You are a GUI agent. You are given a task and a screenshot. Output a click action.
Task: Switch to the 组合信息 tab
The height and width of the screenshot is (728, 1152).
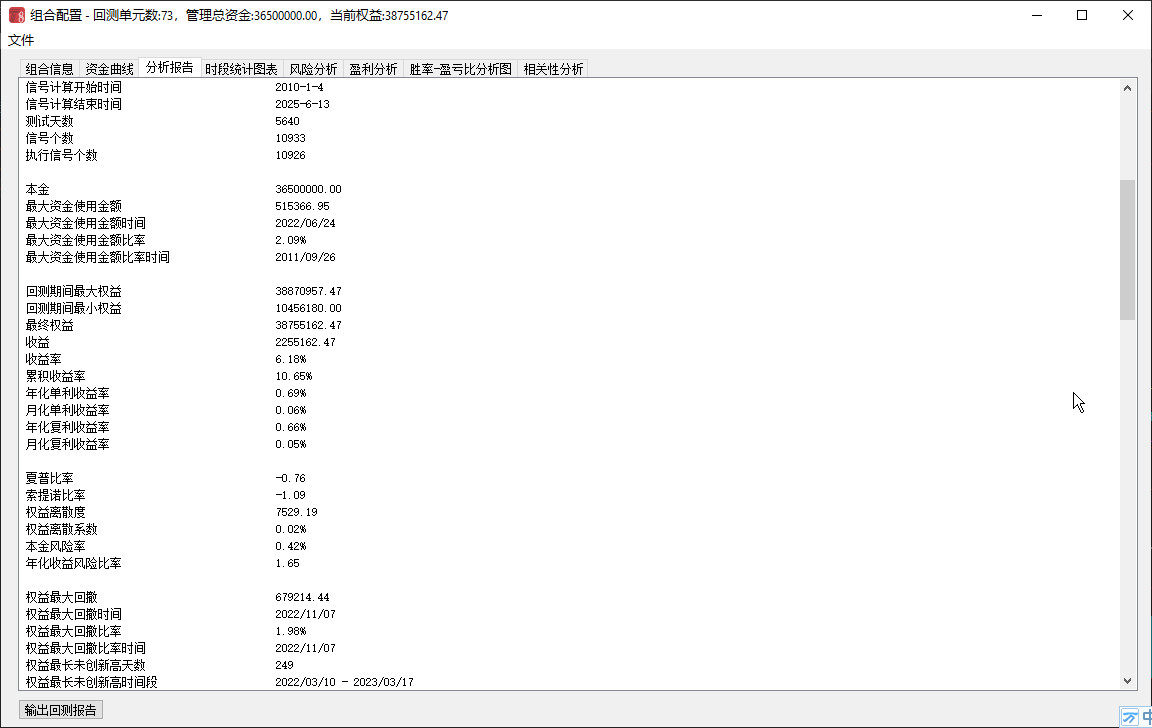pyautogui.click(x=50, y=69)
